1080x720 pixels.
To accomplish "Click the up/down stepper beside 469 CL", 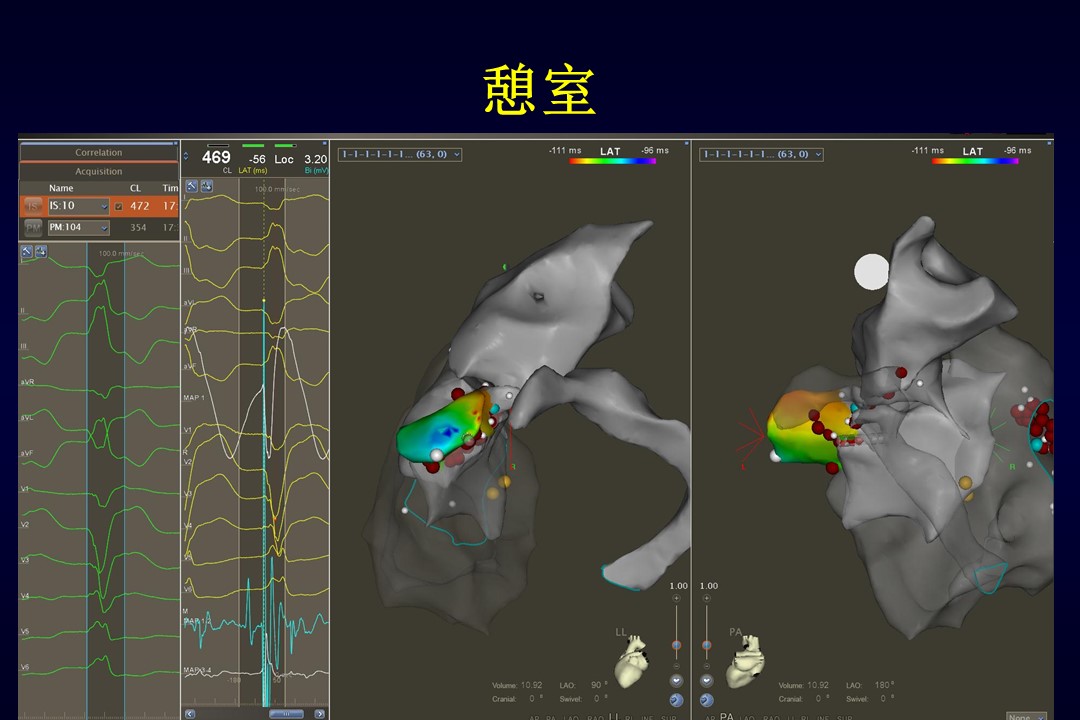I will [186, 156].
